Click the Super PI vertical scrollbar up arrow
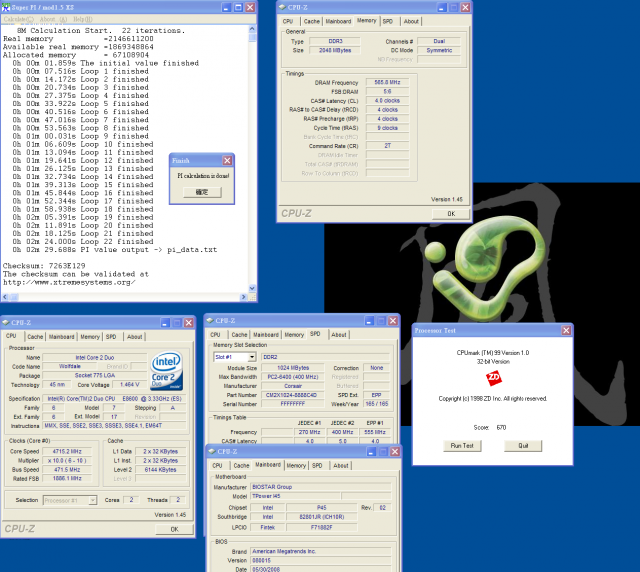The image size is (640, 572). [252, 29]
